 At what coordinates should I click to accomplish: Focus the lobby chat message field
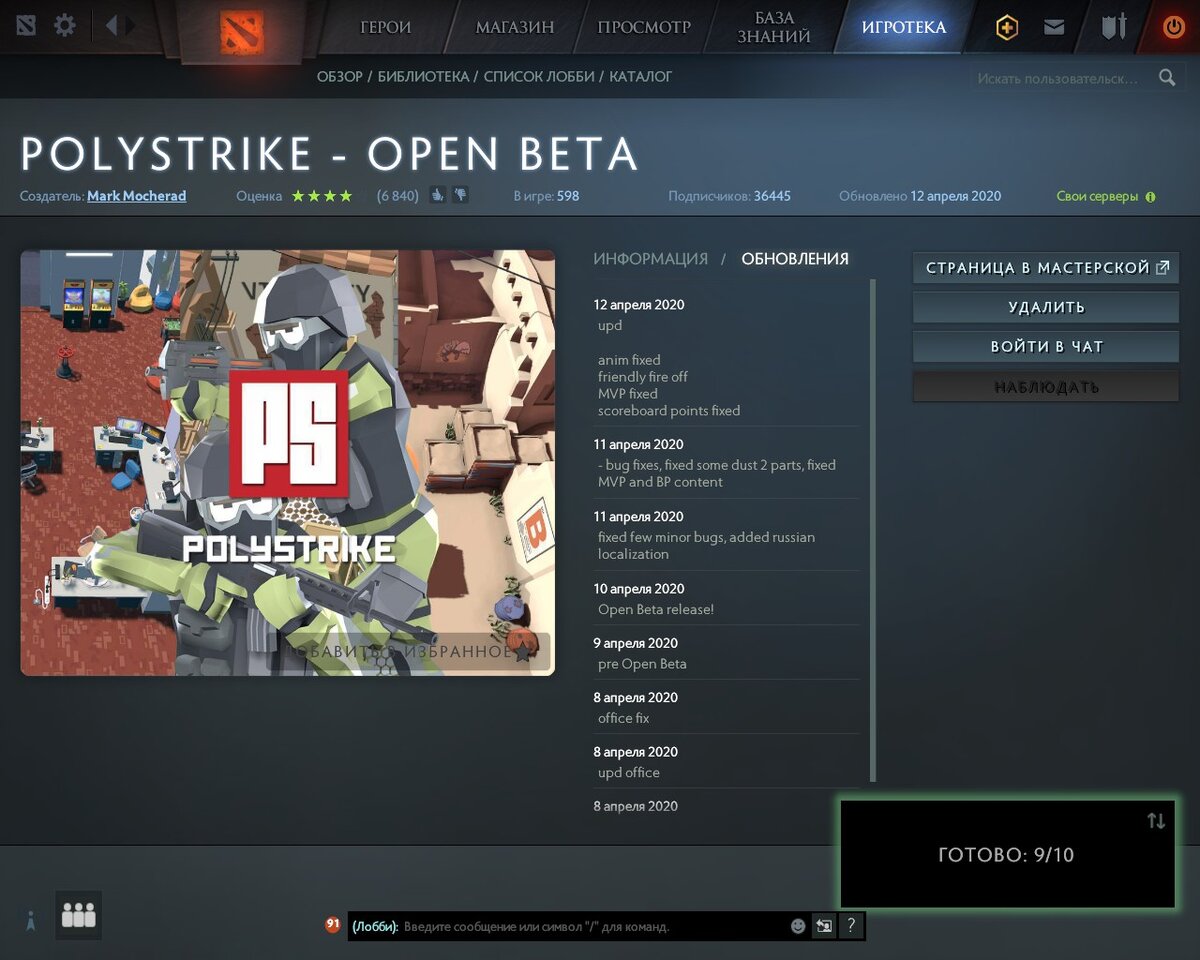[x=592, y=926]
